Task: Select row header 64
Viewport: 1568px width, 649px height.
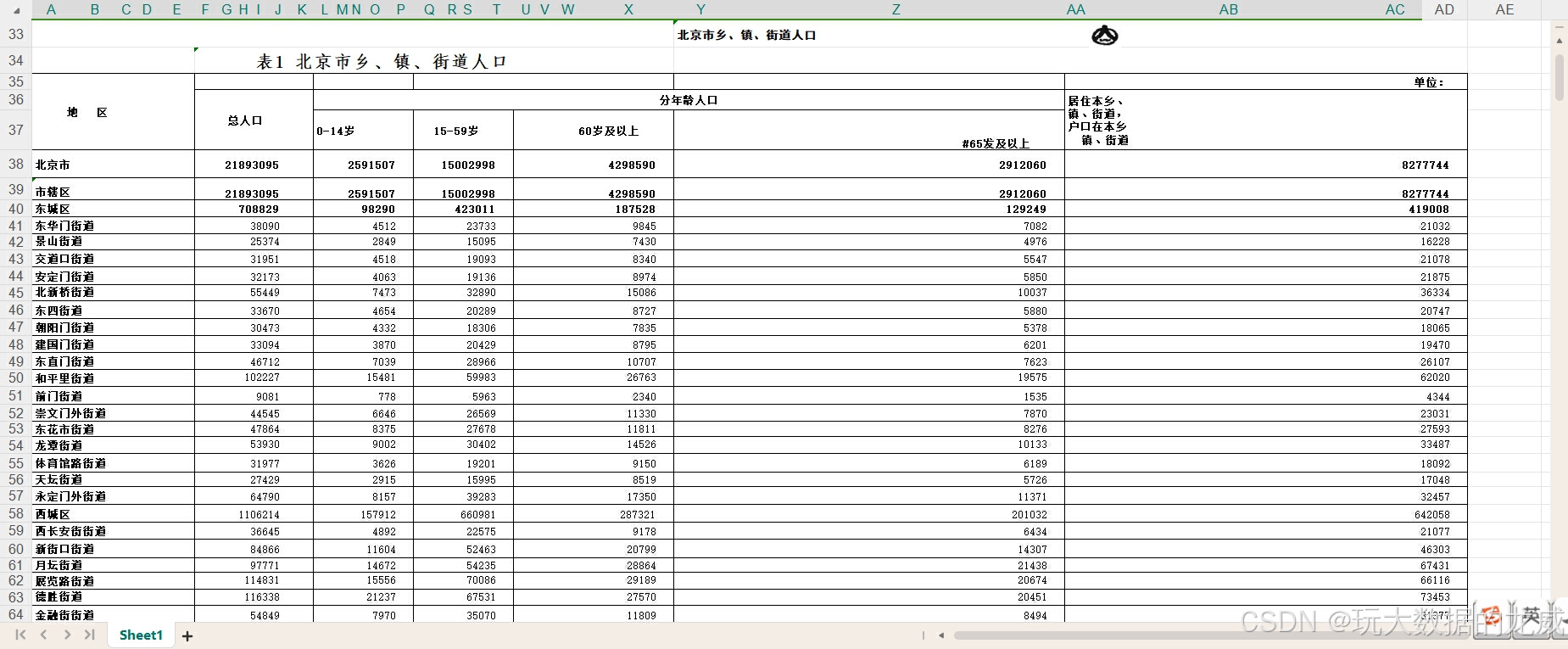Action: coord(16,613)
